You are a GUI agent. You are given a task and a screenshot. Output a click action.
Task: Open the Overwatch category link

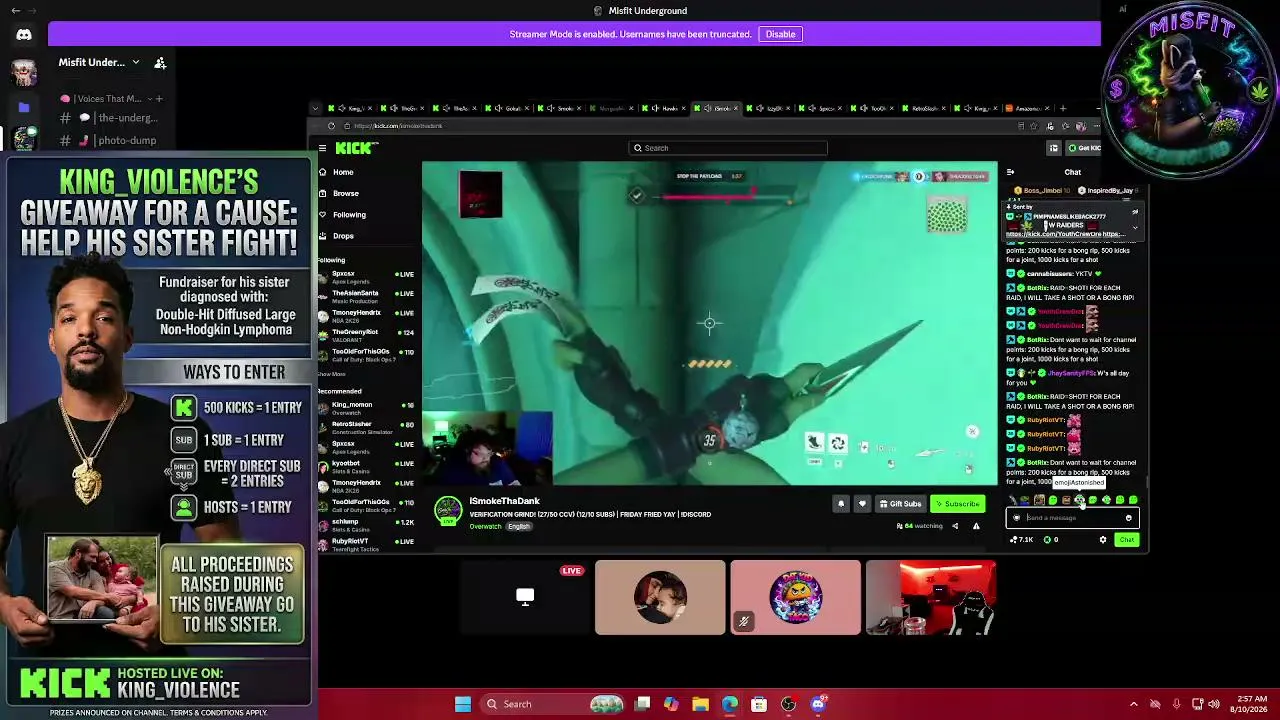(485, 527)
